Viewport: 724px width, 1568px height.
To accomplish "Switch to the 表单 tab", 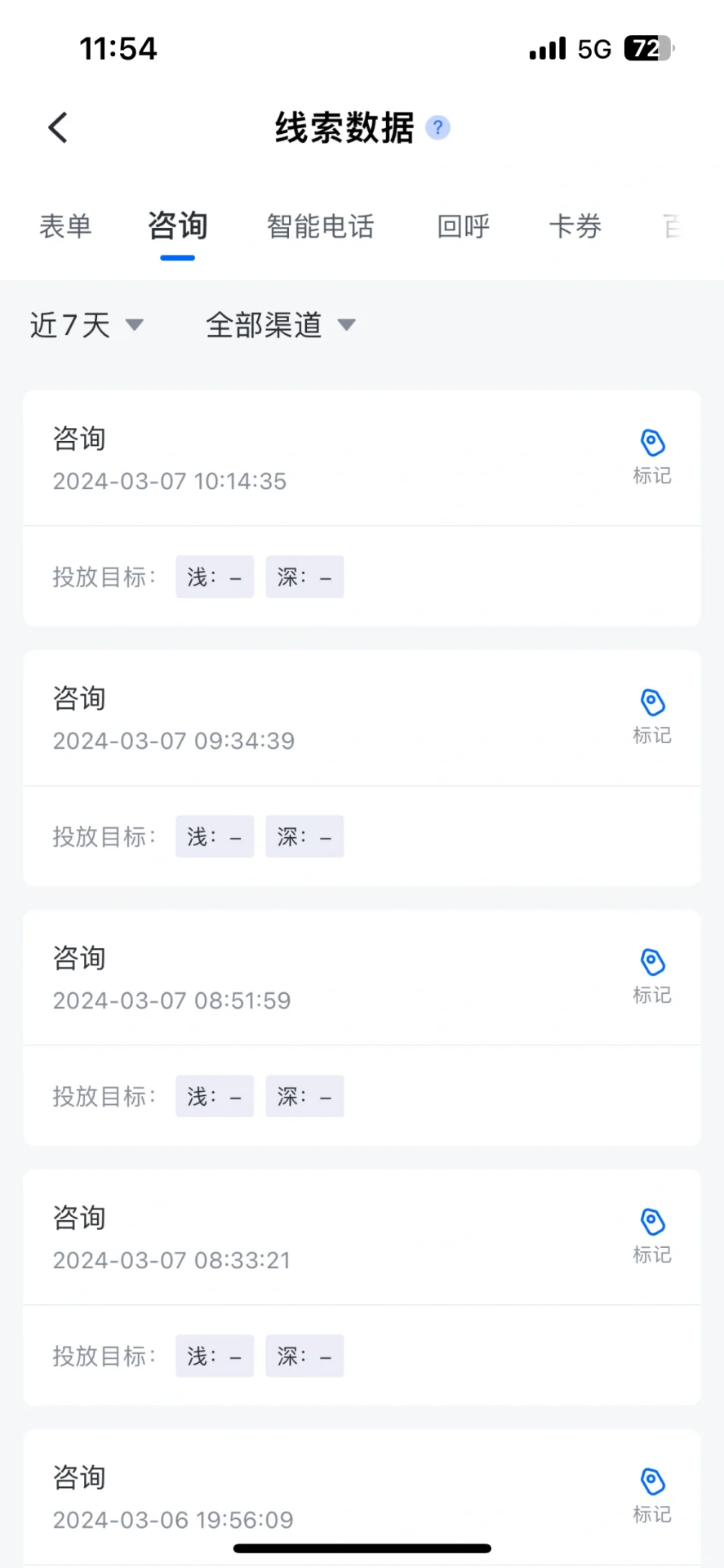I will [65, 226].
